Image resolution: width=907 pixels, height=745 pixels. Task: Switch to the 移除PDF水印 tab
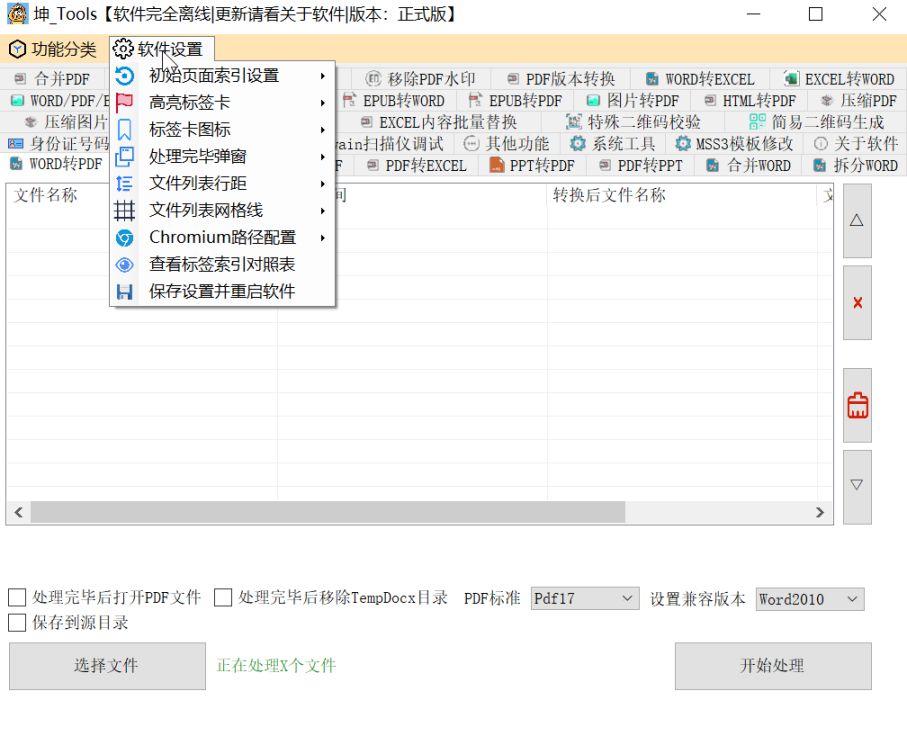click(x=421, y=79)
